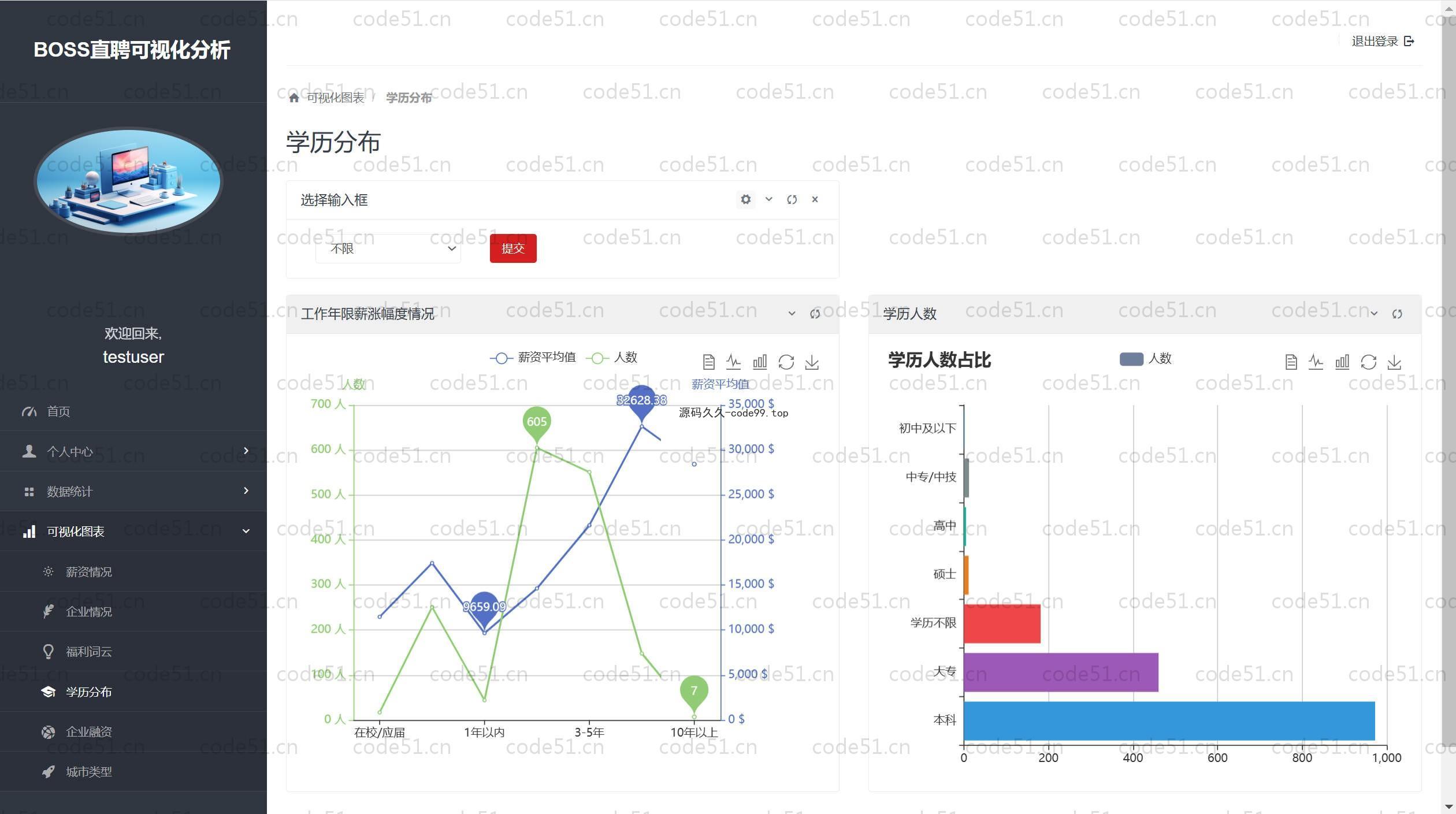Download 学历人数占比 chart as image
Screen dimensions: 1456x814
(1394, 362)
